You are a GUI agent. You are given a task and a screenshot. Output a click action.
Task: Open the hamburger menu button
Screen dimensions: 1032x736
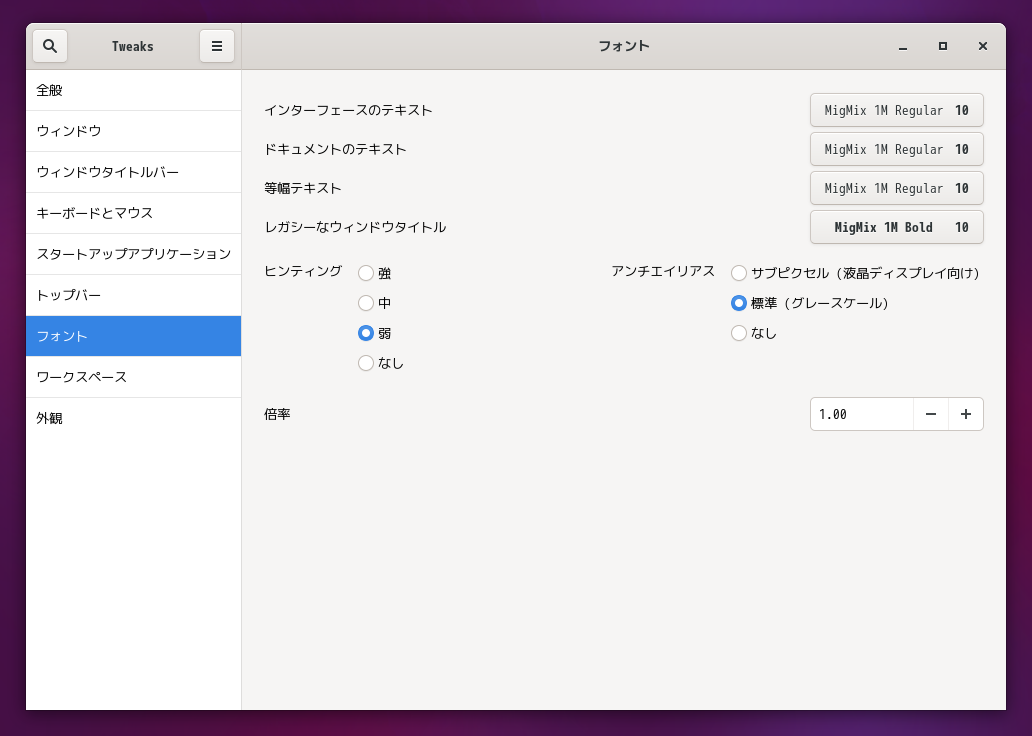217,46
